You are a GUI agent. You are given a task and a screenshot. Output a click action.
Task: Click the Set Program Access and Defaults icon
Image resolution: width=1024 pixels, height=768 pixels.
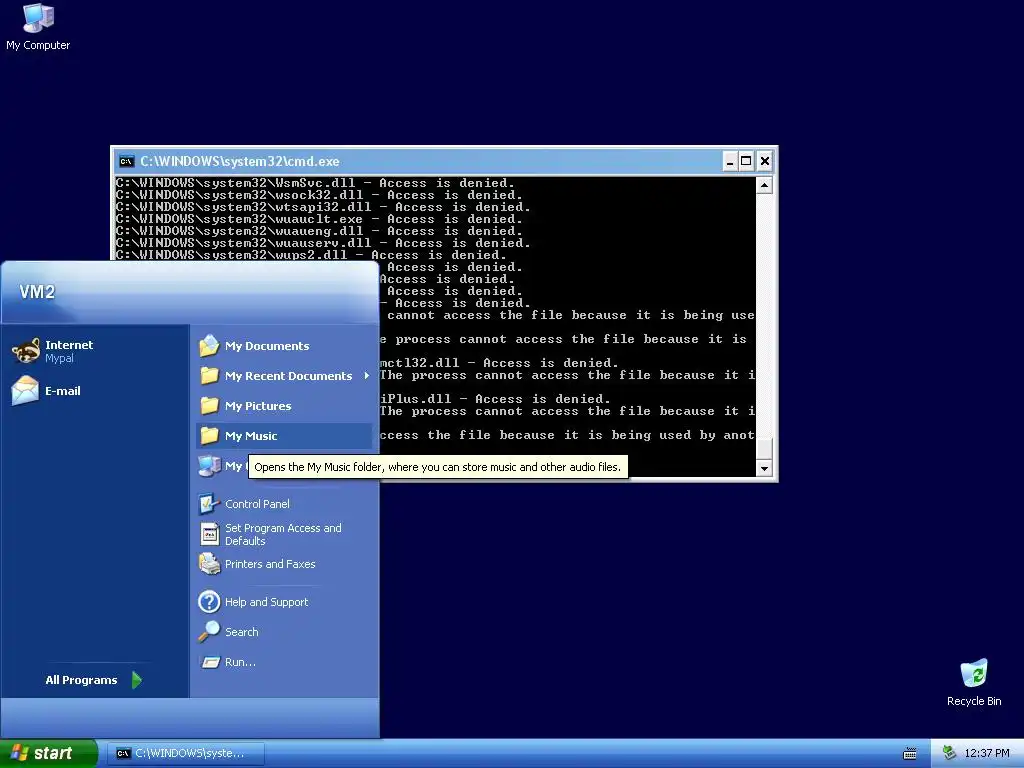pyautogui.click(x=209, y=534)
